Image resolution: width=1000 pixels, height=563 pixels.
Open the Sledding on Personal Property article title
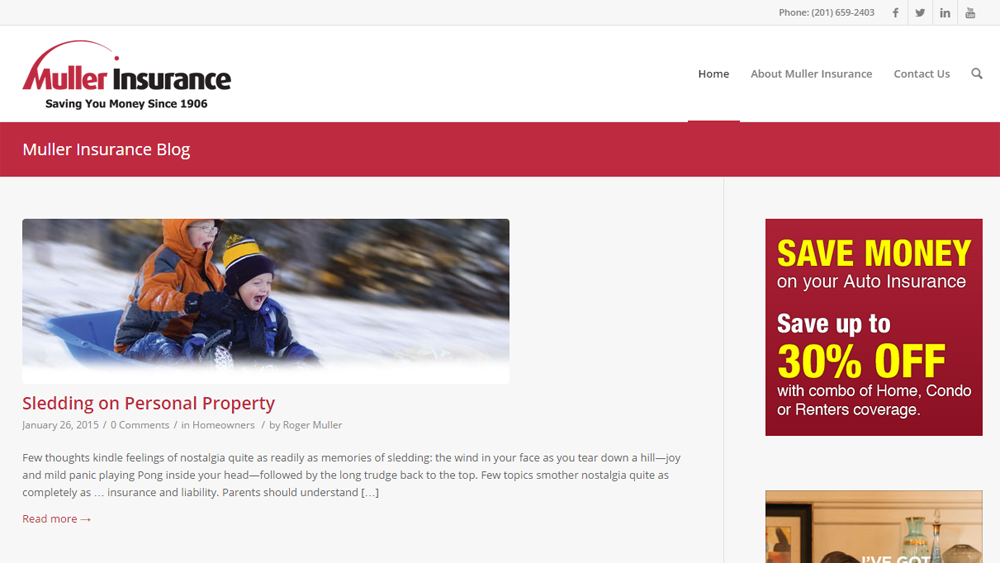[x=149, y=403]
